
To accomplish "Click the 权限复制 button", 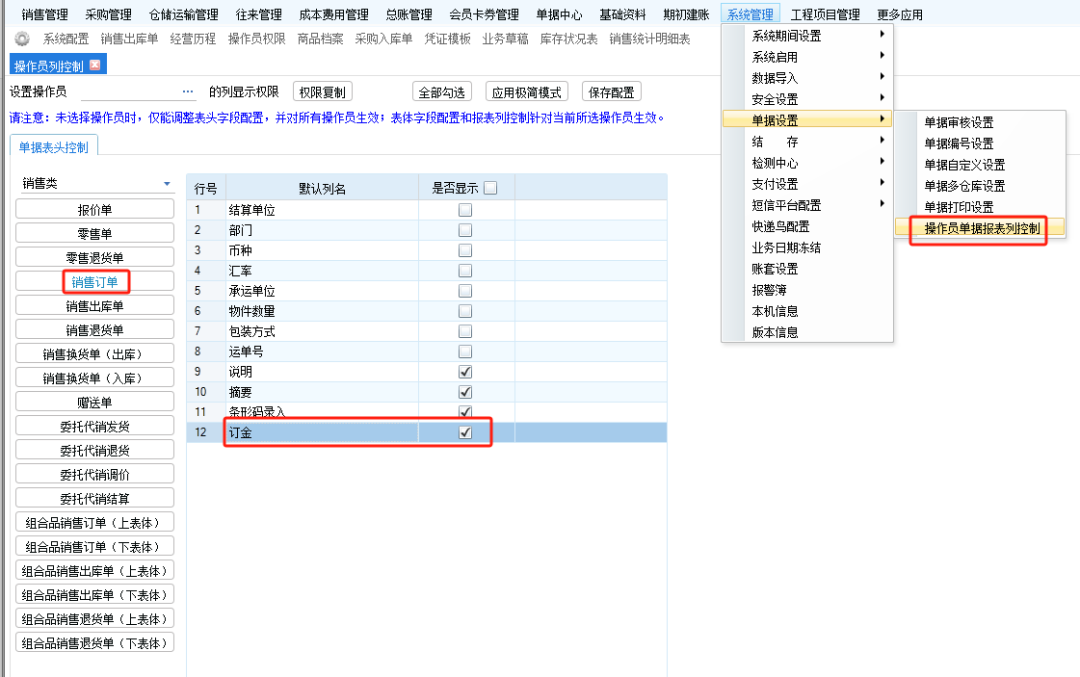I will click(323, 90).
